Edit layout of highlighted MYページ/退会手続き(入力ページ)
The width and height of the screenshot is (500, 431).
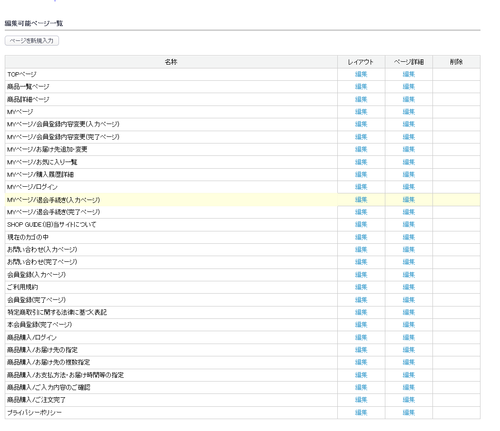(x=361, y=200)
